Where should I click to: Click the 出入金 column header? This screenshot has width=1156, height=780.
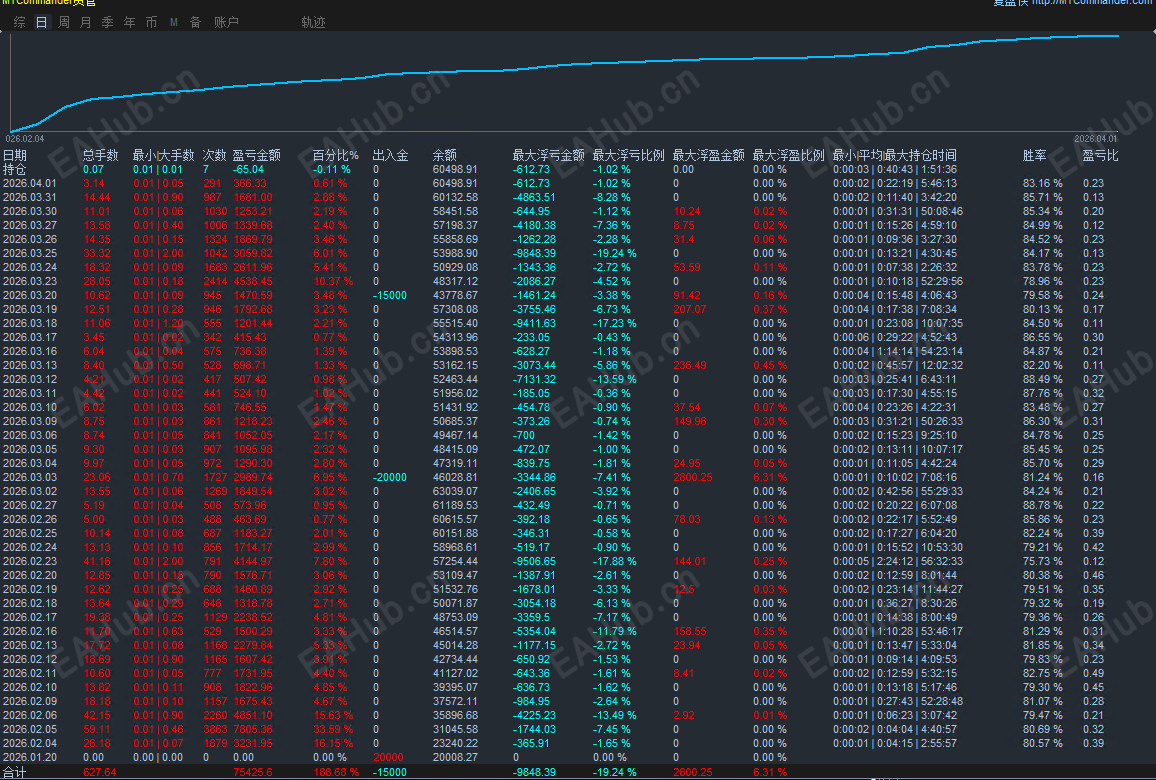click(391, 155)
